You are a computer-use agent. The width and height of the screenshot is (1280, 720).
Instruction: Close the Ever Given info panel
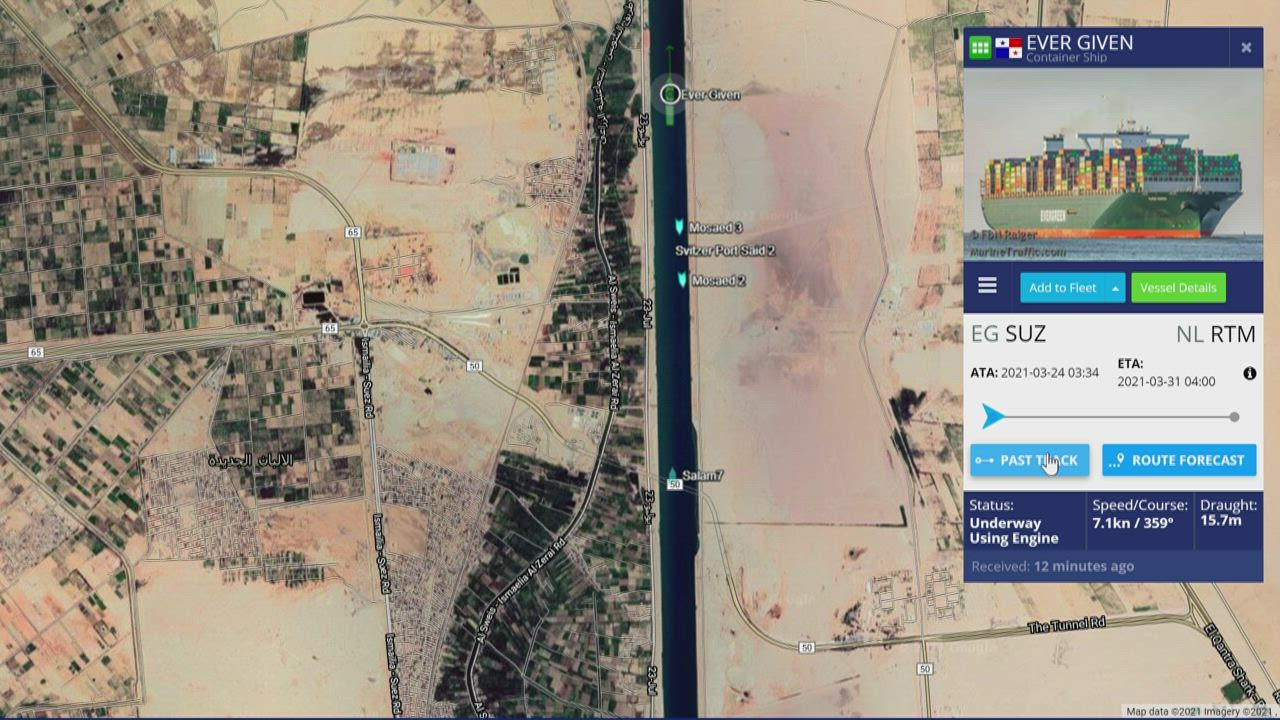click(x=1246, y=47)
